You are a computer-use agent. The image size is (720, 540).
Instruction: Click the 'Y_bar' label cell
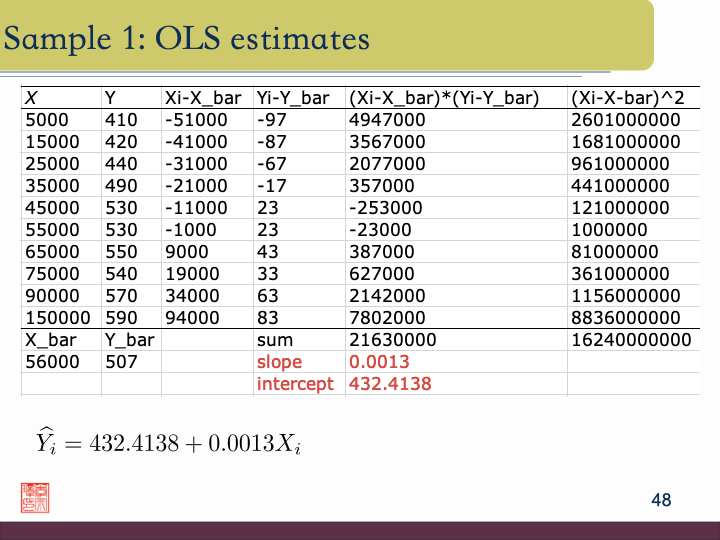129,340
